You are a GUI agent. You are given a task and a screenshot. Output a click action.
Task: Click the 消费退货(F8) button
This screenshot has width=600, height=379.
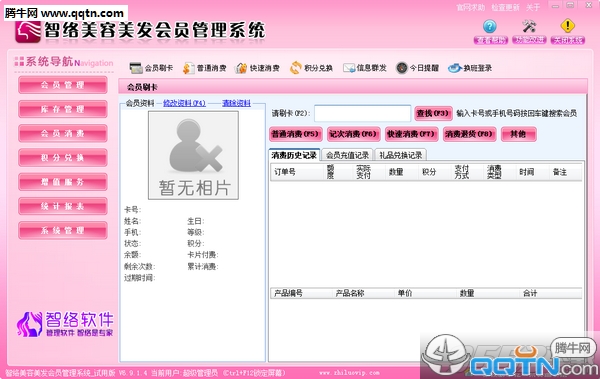(470, 134)
